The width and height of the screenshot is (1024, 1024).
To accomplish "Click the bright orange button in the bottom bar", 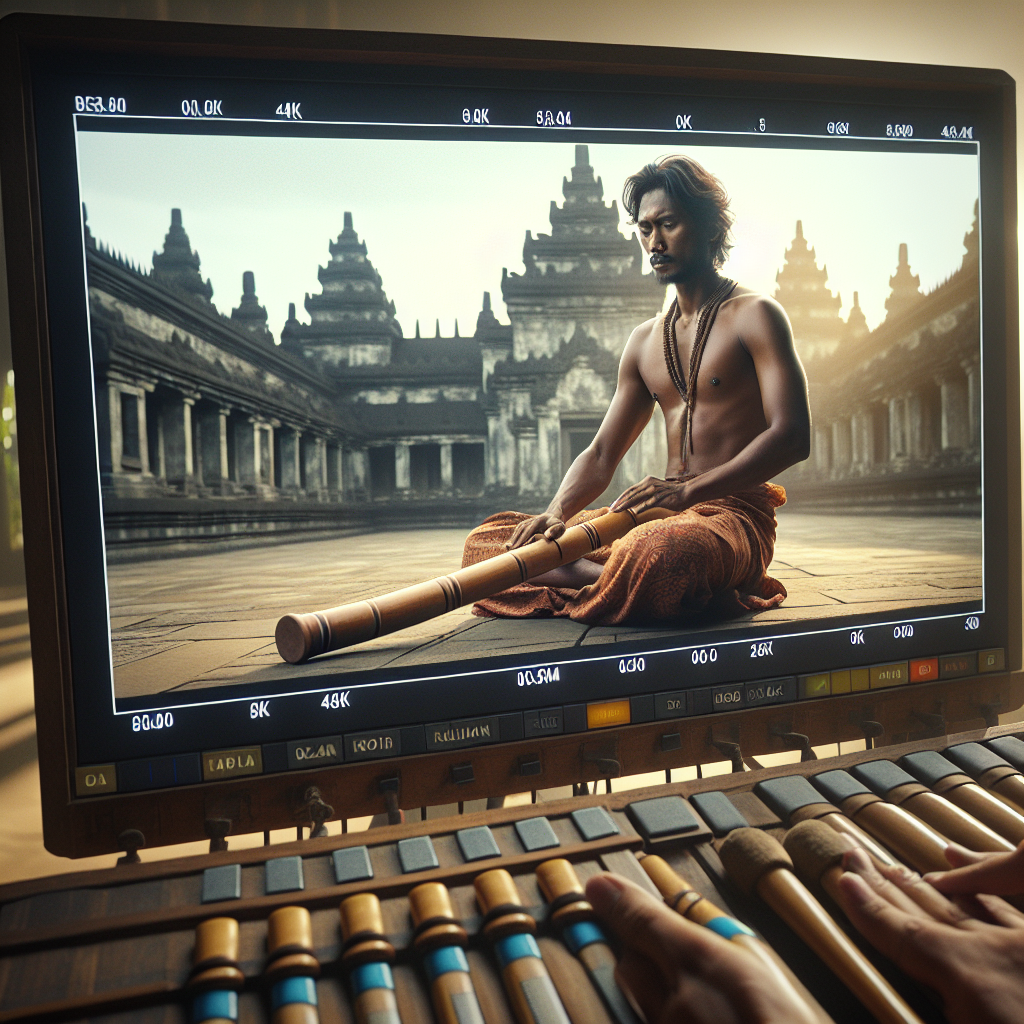I will point(608,714).
